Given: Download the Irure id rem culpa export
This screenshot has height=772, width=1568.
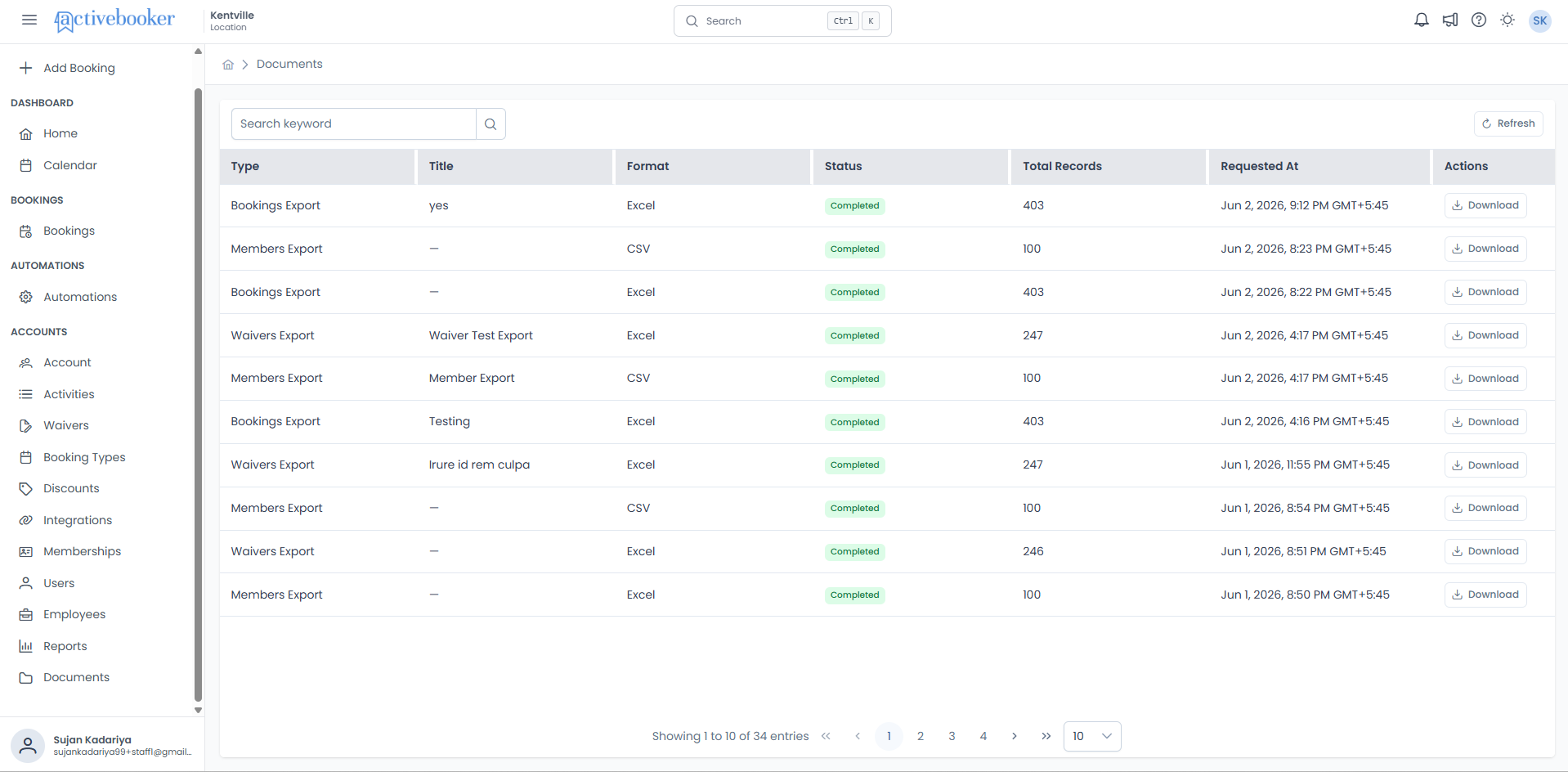Looking at the screenshot, I should (1485, 465).
